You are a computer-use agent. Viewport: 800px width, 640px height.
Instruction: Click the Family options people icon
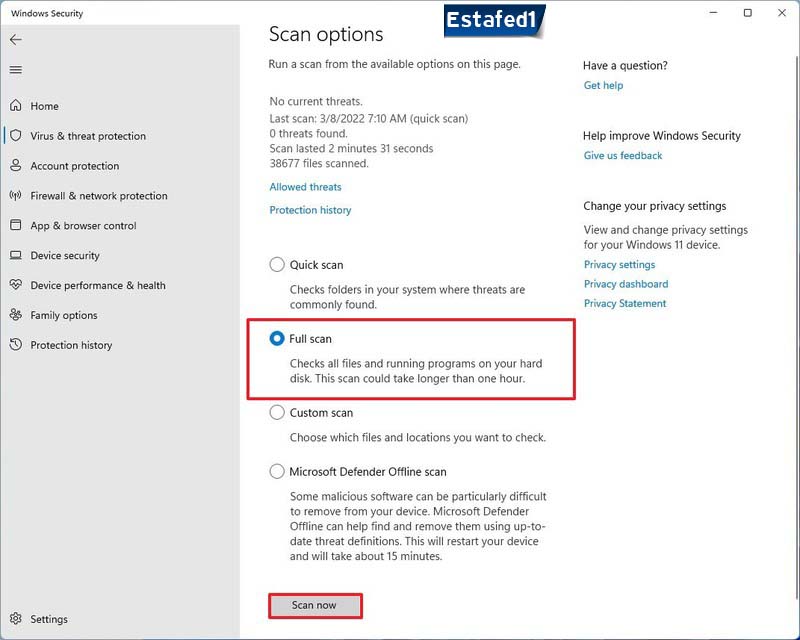coord(16,314)
